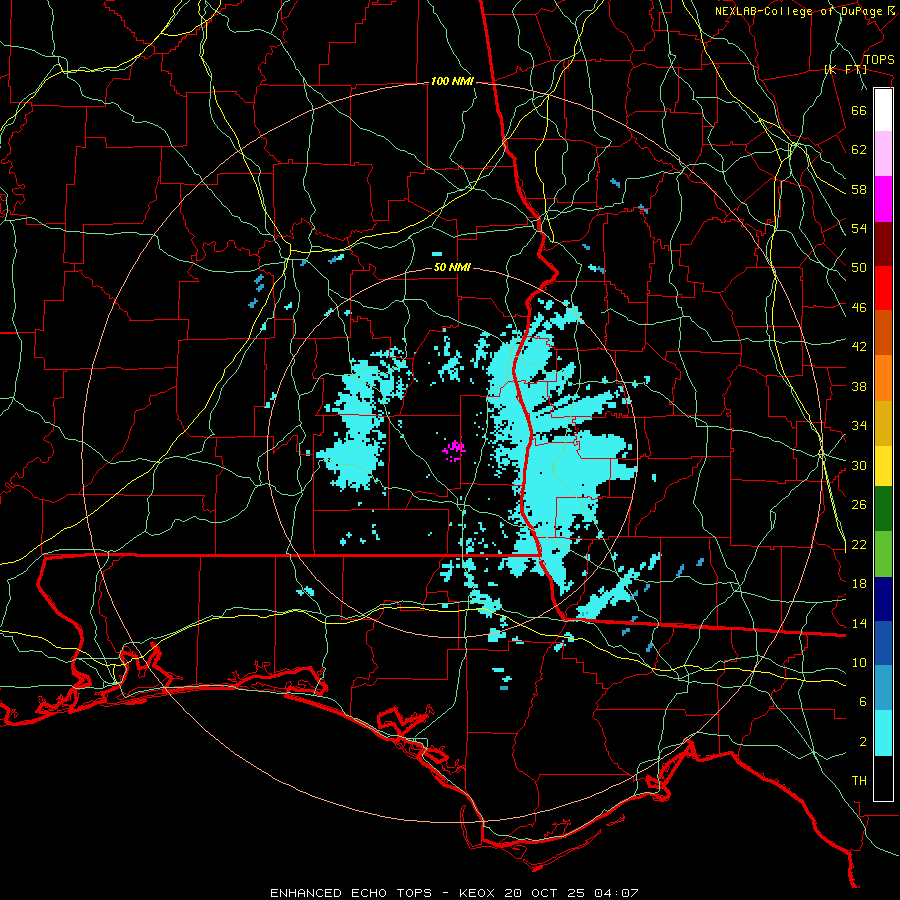Select the navy blue legend swatch
Viewport: 900px width, 900px height.
[x=883, y=599]
